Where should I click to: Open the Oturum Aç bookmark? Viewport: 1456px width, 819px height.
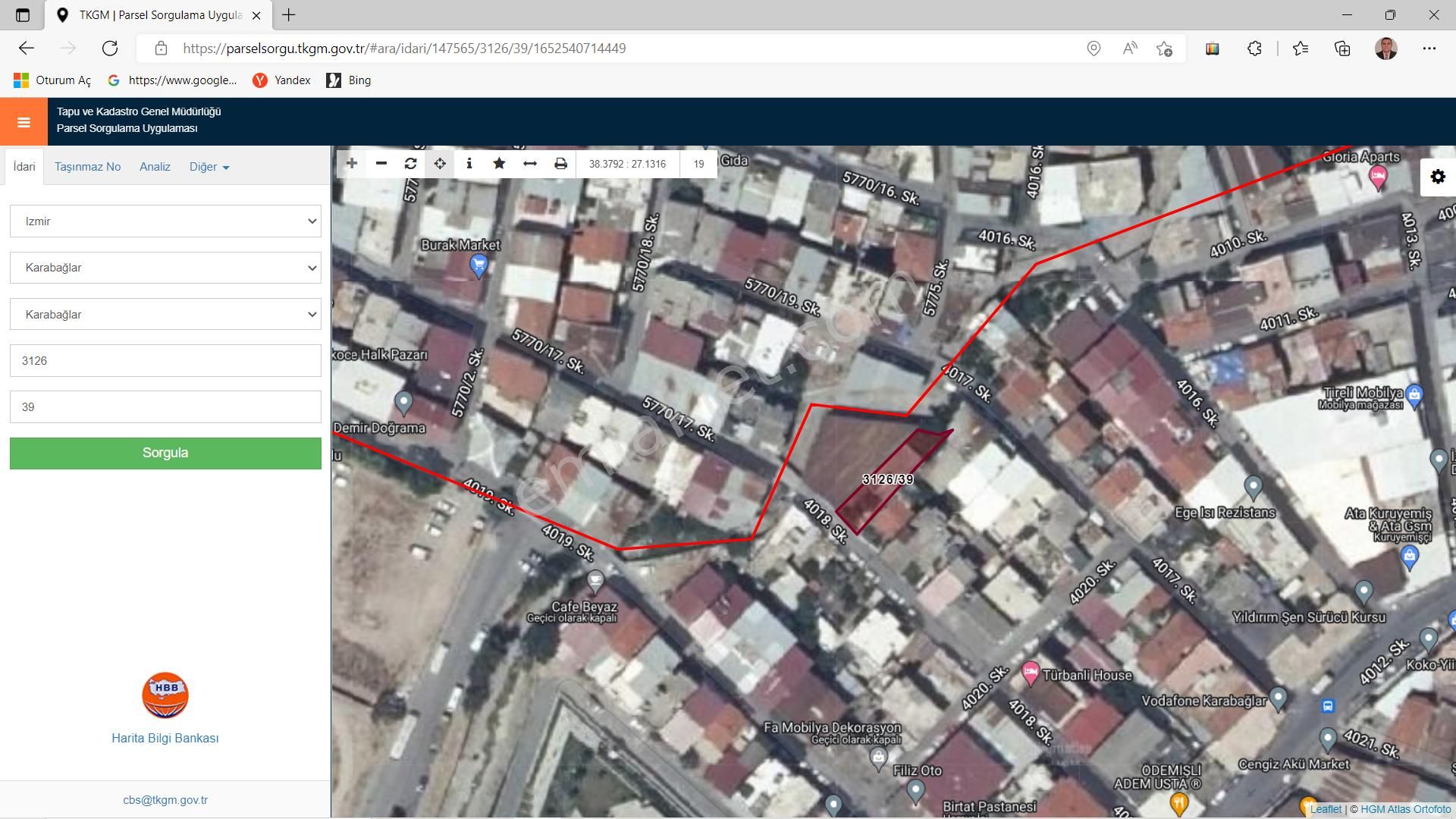[x=52, y=80]
